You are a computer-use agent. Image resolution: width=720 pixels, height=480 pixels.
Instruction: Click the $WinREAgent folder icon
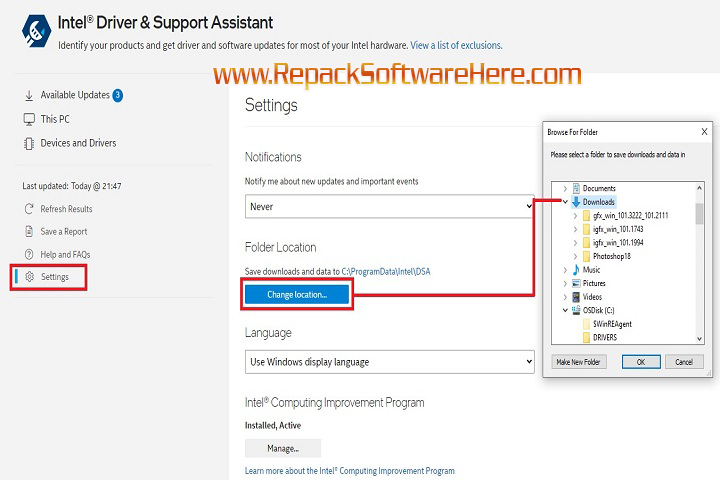click(586, 324)
